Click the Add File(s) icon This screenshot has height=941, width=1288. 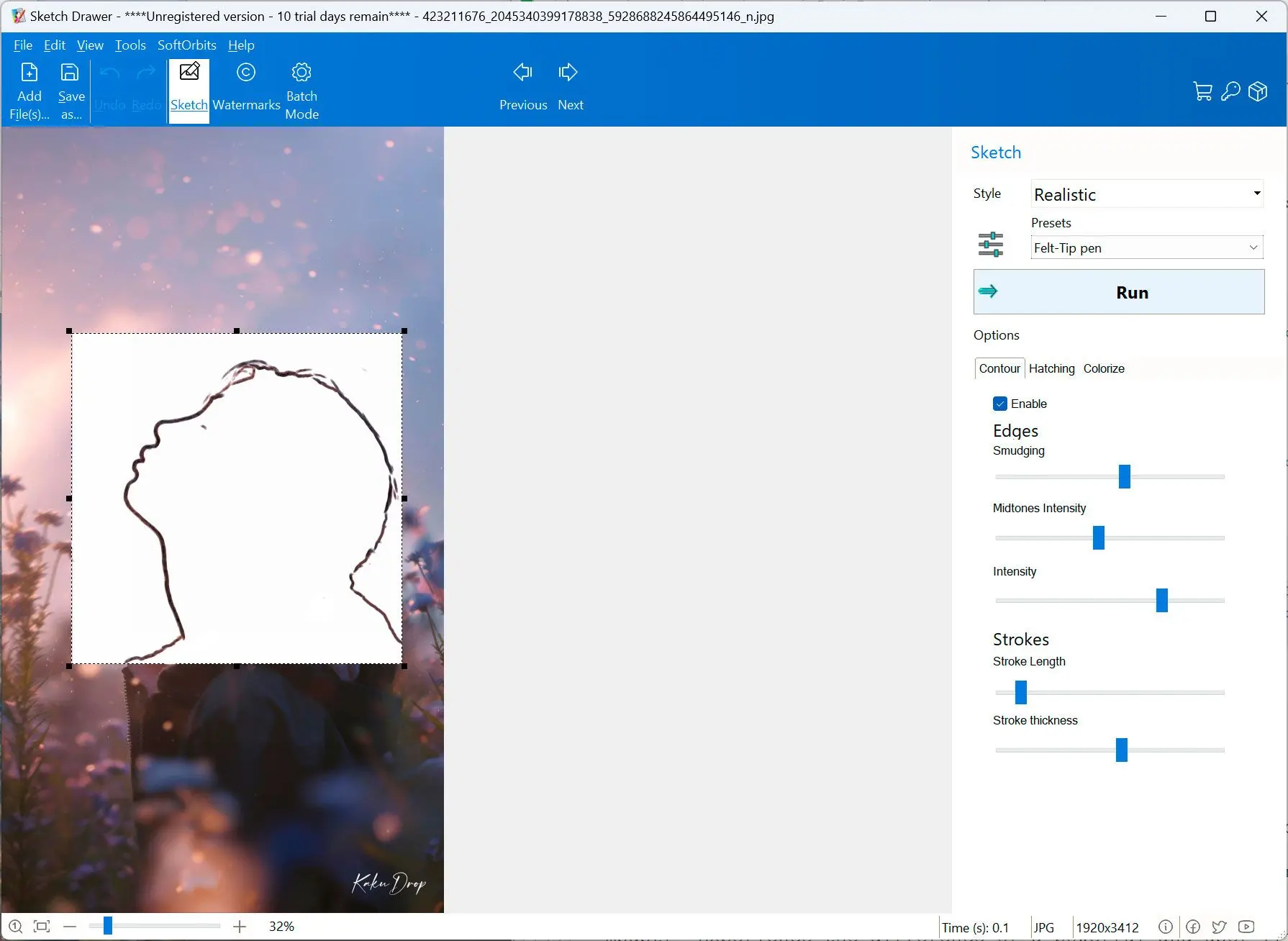coord(30,73)
